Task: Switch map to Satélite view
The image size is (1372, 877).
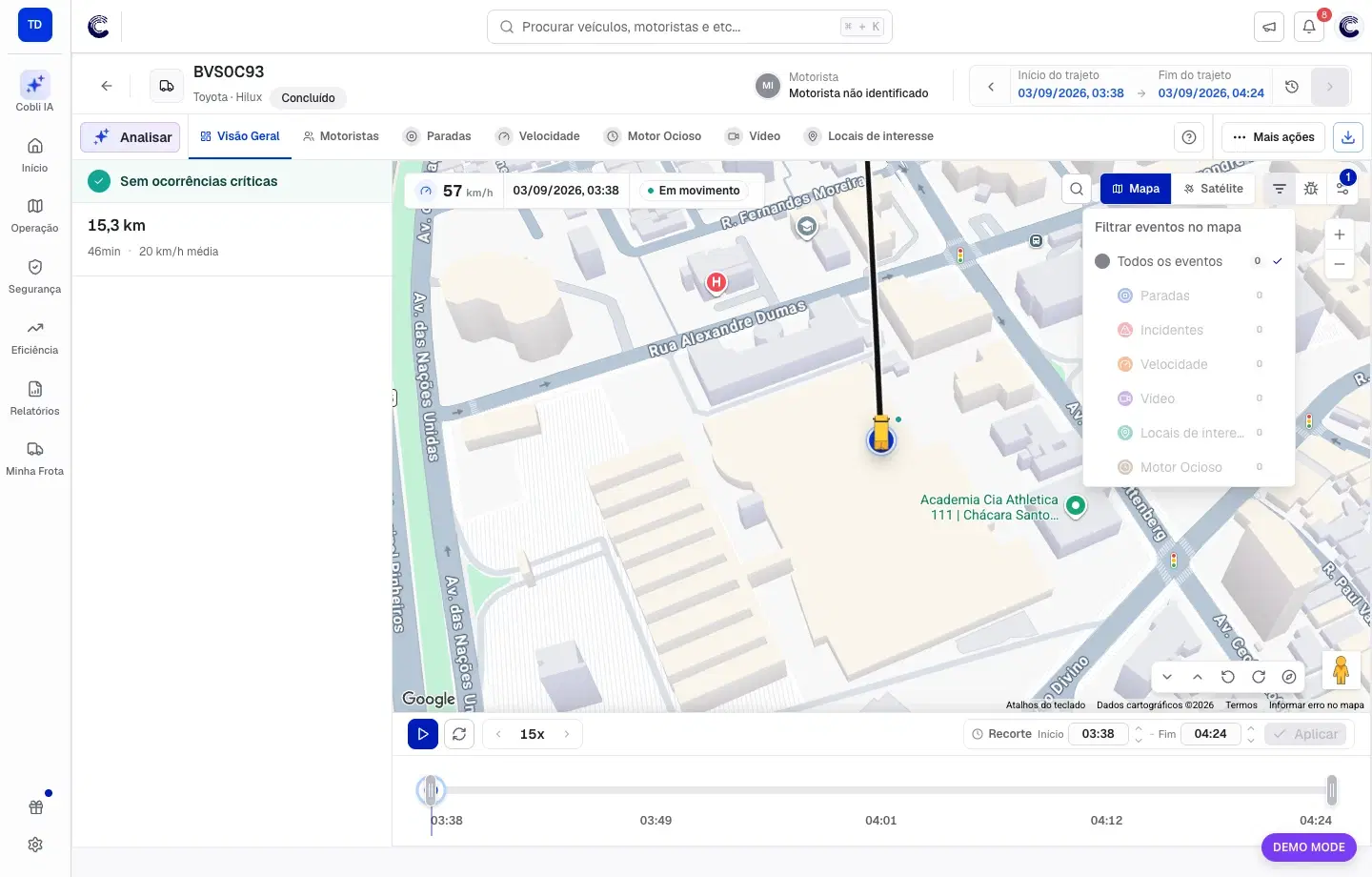Action: (x=1213, y=189)
